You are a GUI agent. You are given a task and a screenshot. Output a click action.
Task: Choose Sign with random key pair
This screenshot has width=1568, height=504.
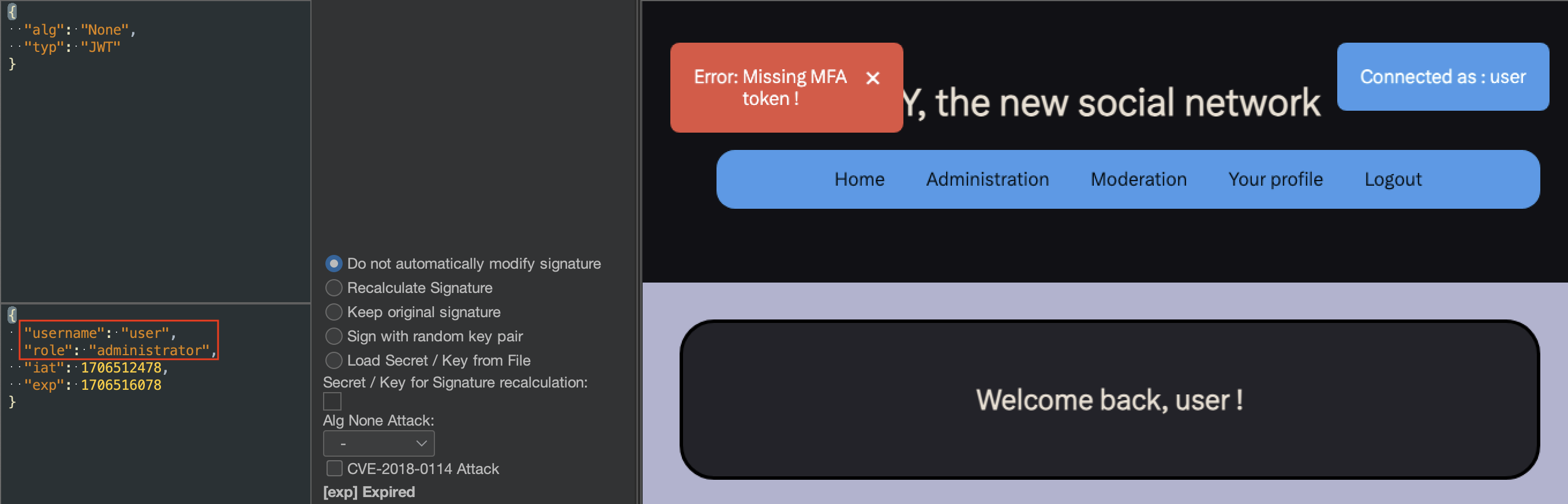pos(333,337)
